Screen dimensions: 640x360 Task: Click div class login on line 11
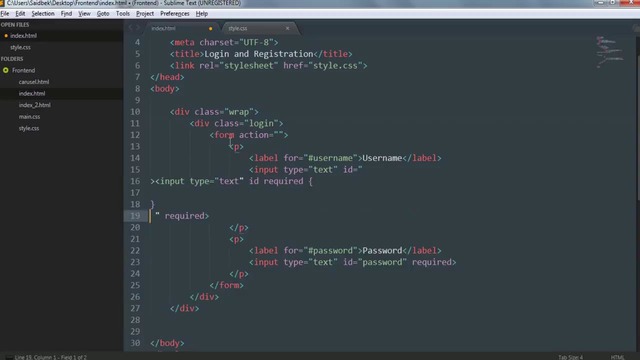point(236,123)
